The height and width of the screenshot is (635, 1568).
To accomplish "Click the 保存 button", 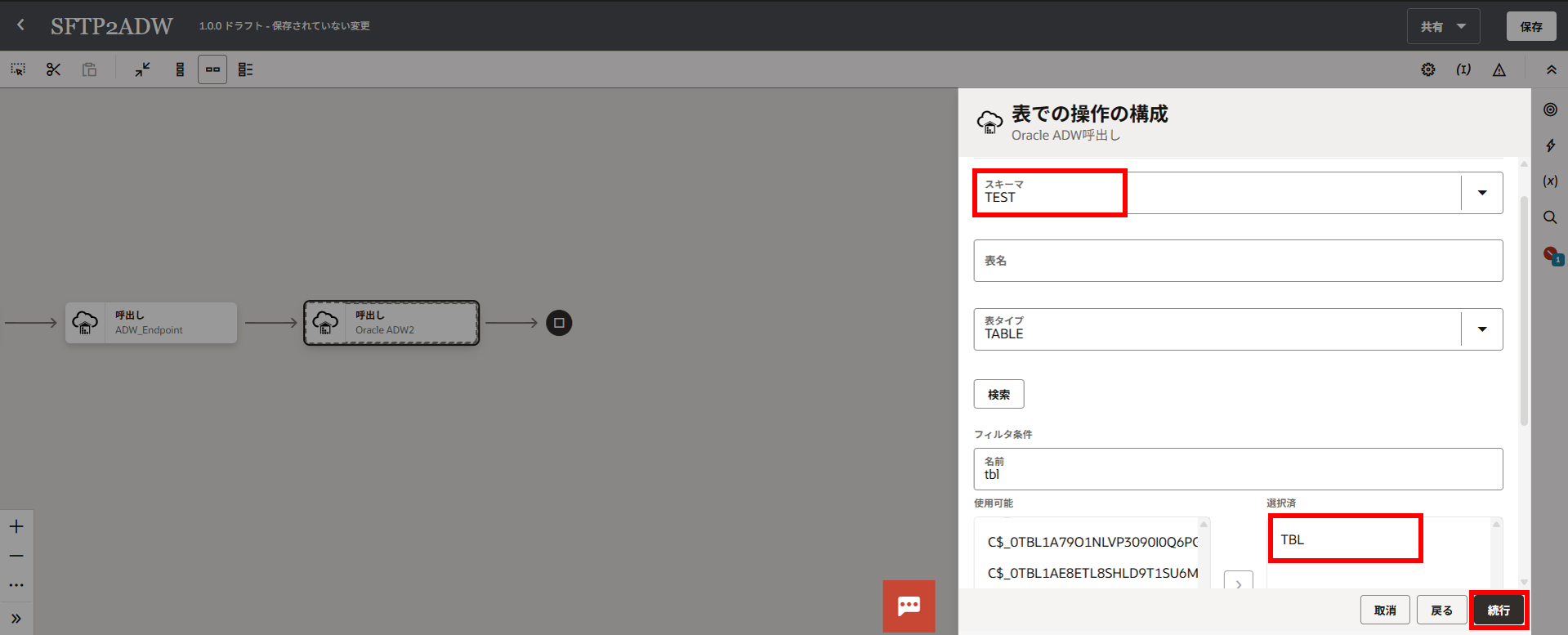I will pos(1531,27).
